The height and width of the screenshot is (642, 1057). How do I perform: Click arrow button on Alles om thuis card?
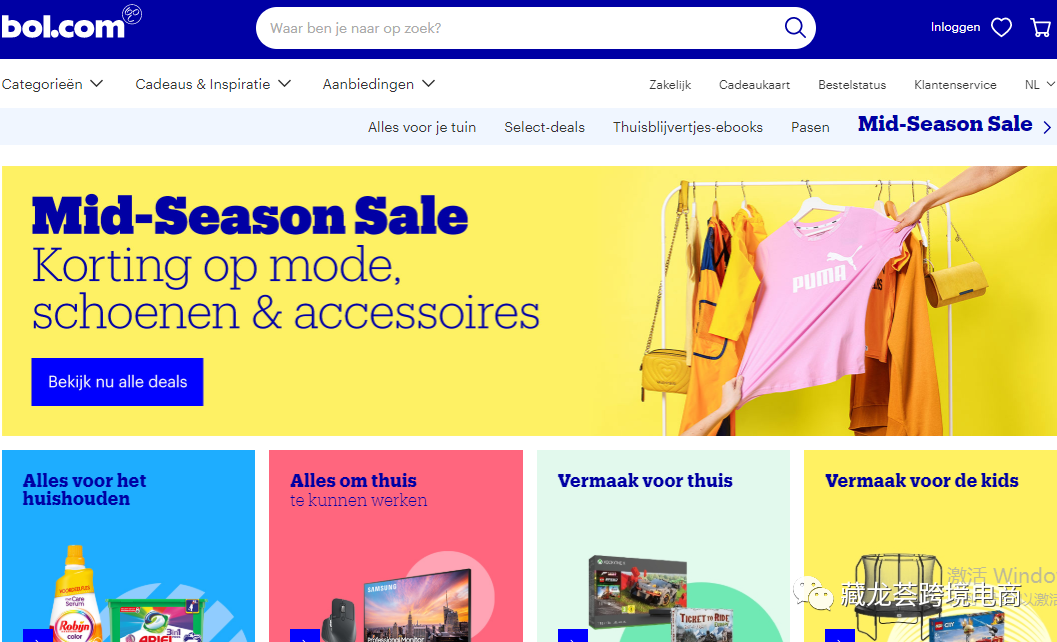click(305, 635)
